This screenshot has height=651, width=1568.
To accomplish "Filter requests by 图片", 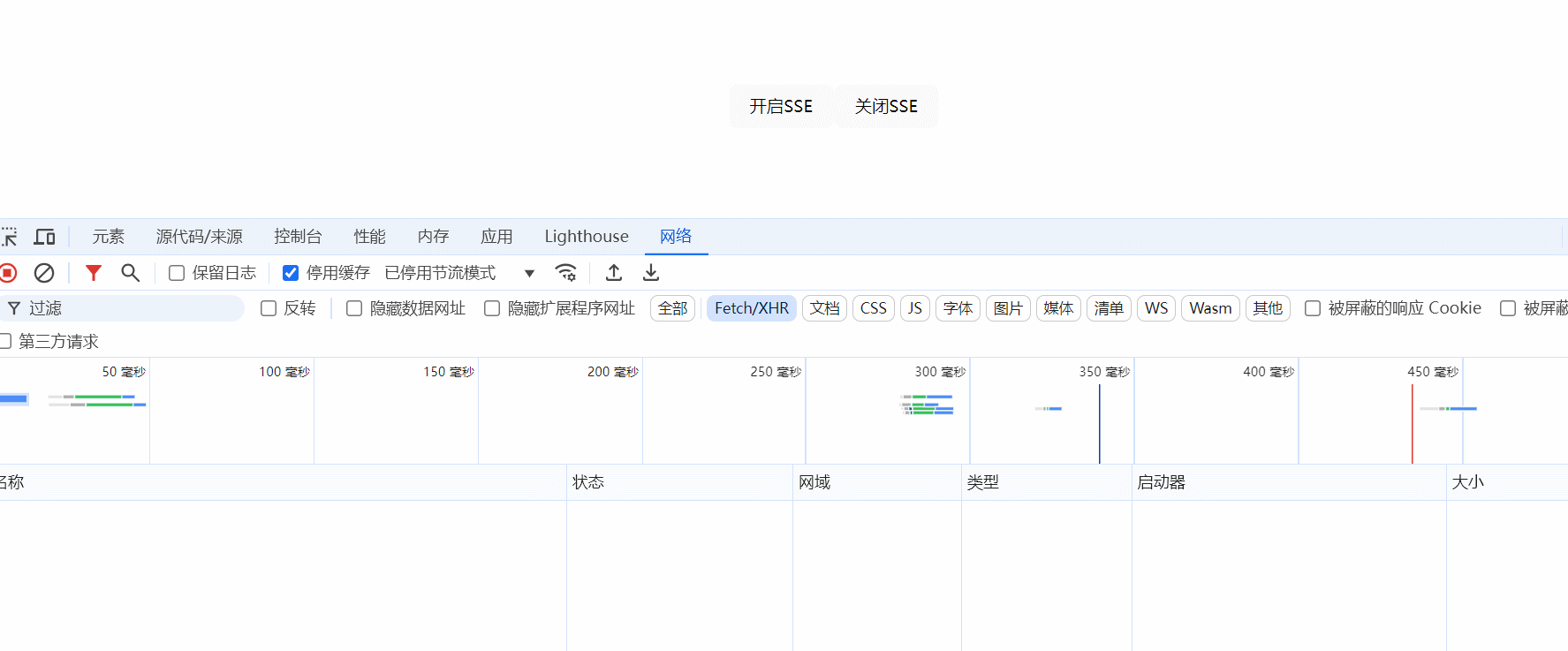I will click(x=1008, y=308).
